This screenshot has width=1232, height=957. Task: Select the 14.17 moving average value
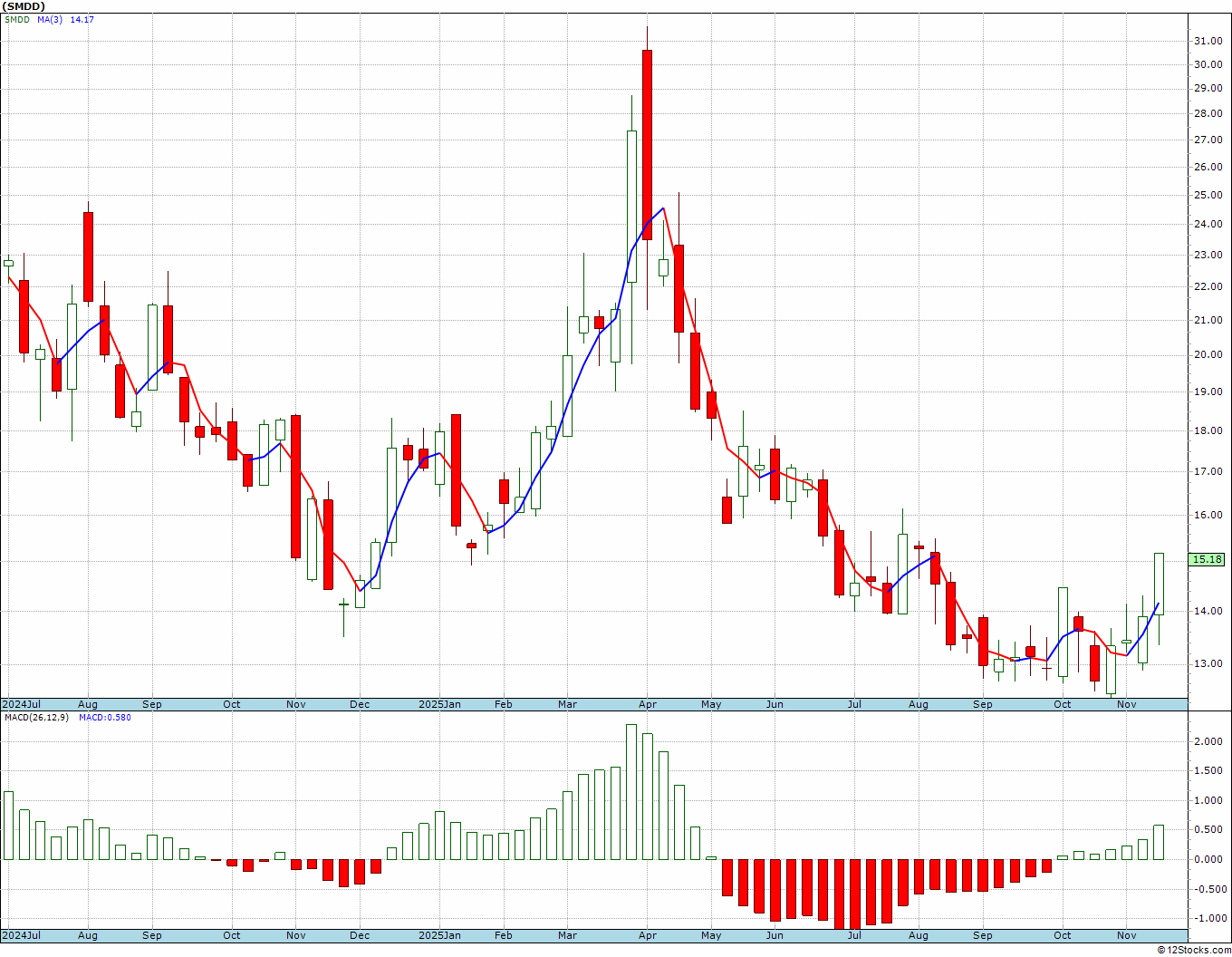82,20
